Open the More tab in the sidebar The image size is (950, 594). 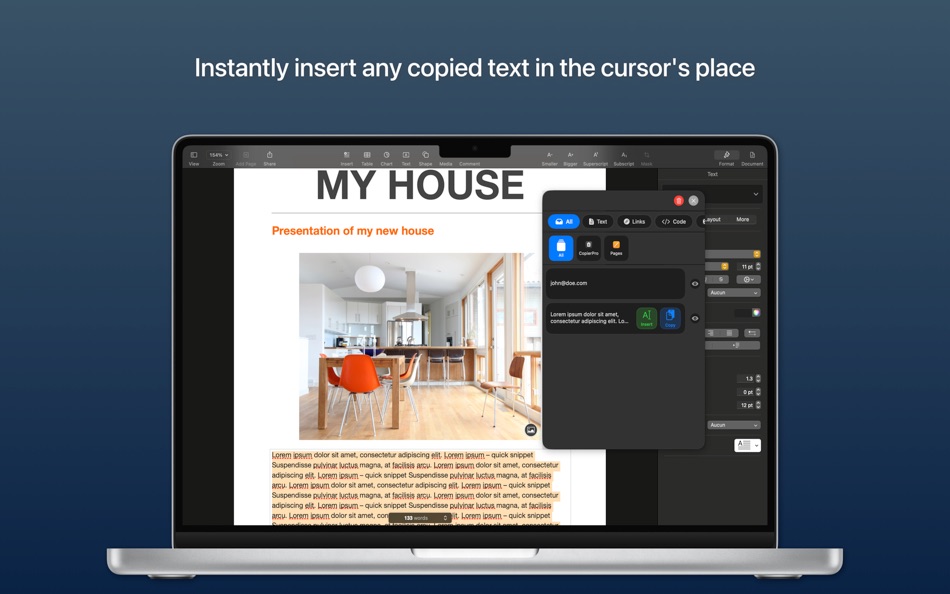743,219
